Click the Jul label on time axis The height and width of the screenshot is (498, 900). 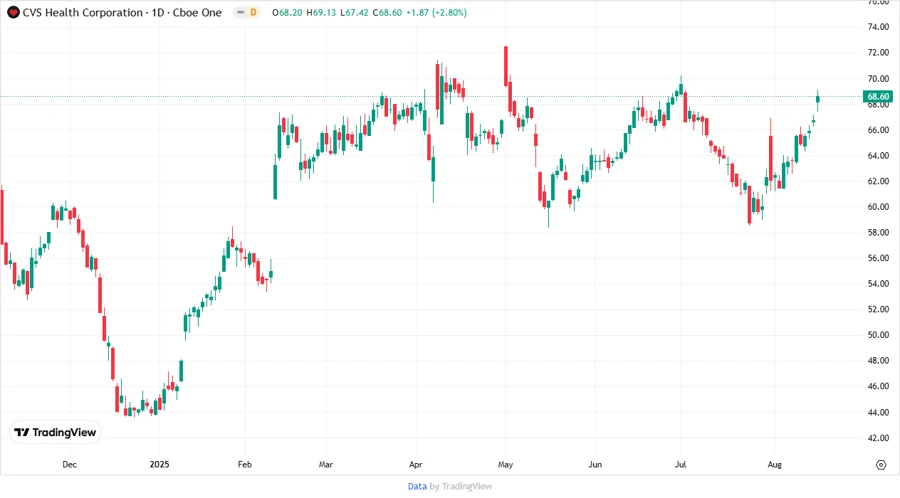point(680,464)
